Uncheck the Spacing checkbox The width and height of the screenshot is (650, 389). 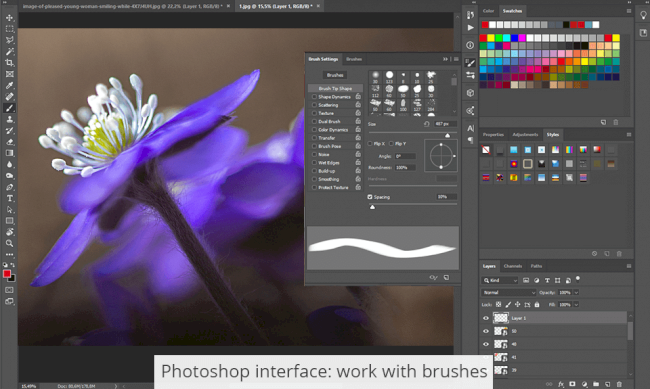click(370, 197)
